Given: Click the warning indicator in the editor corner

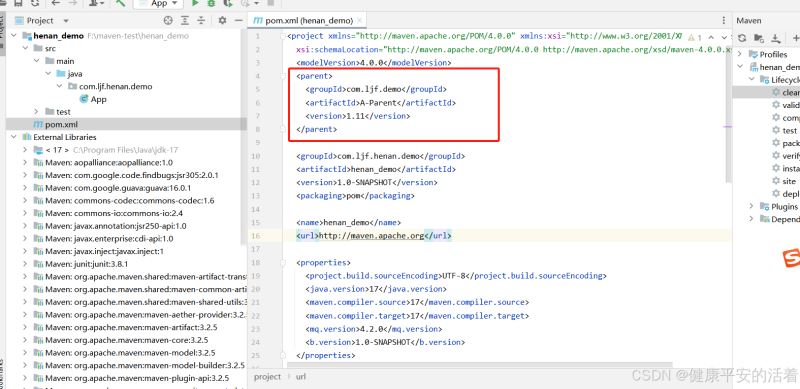Looking at the screenshot, I should 694,37.
